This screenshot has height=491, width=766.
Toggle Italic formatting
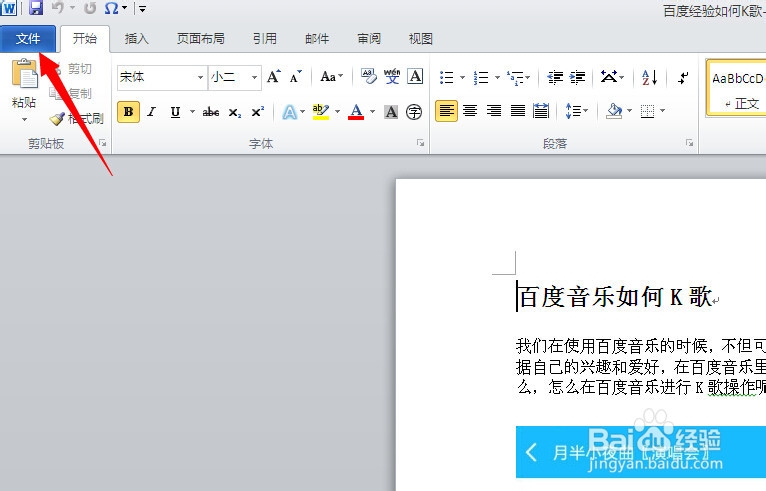tap(152, 112)
